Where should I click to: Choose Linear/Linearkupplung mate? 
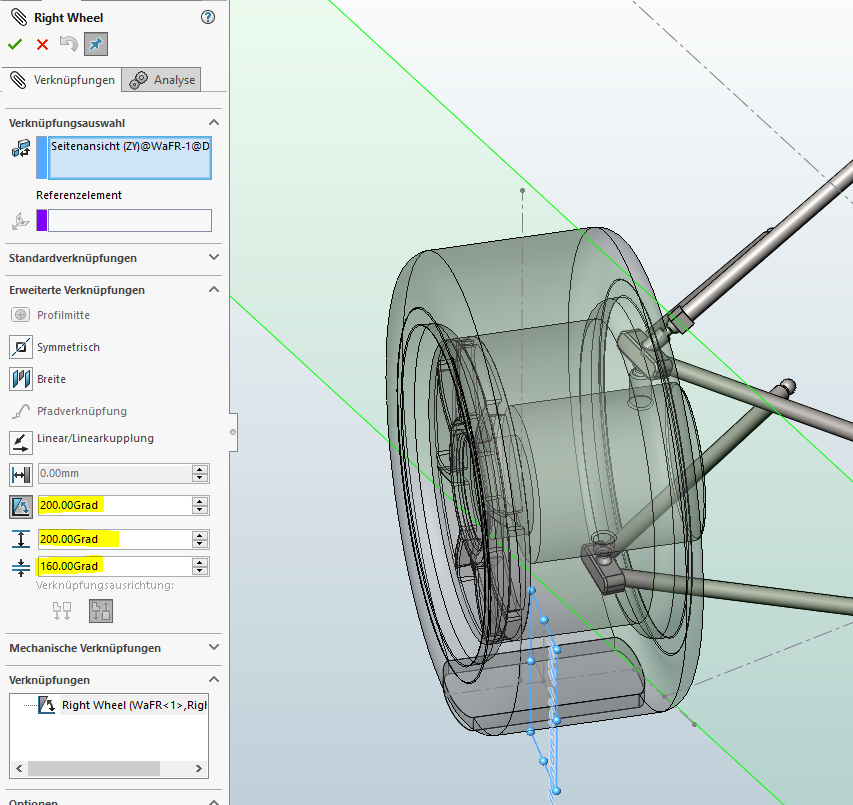point(20,440)
